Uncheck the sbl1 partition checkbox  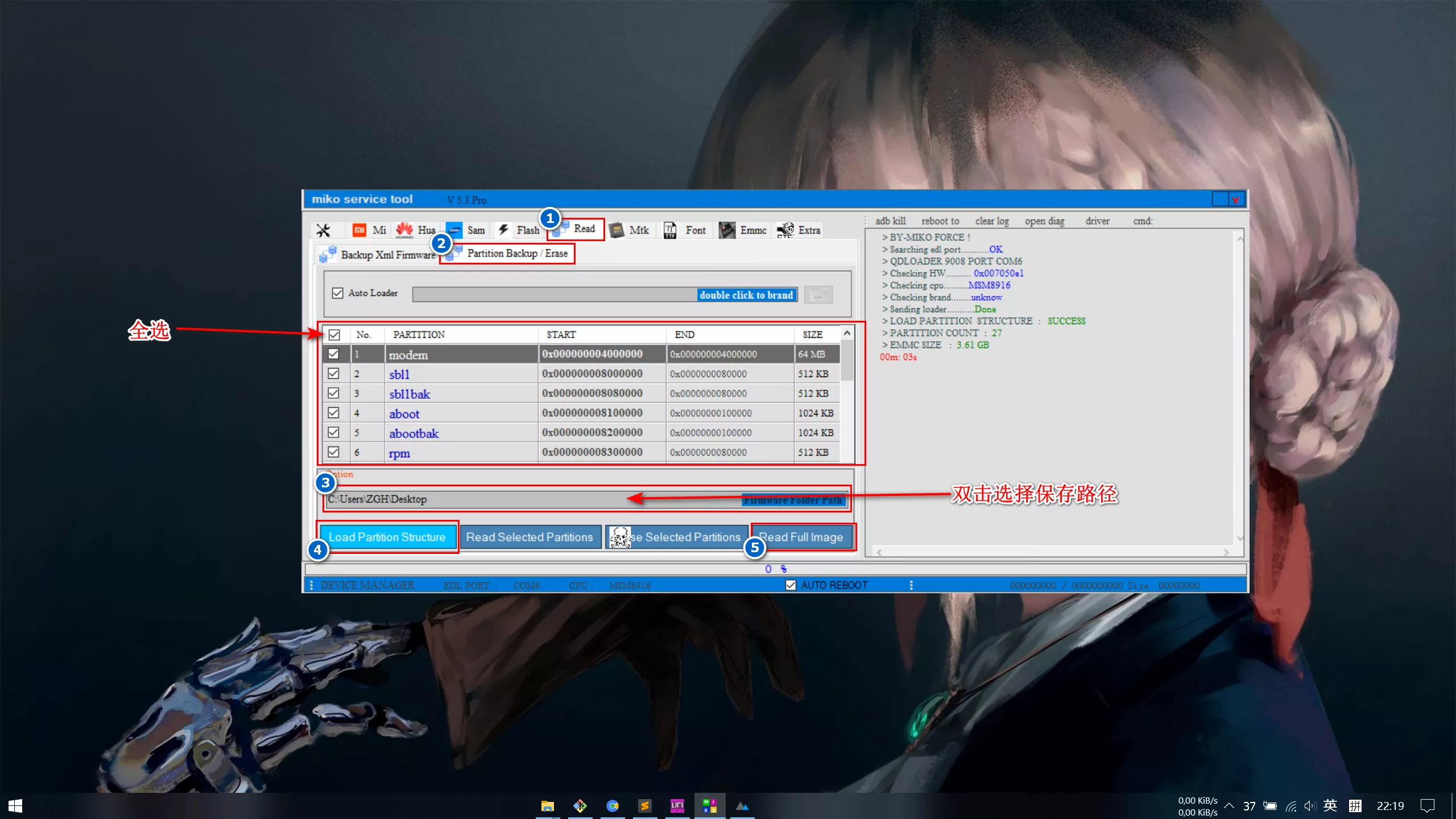[334, 374]
